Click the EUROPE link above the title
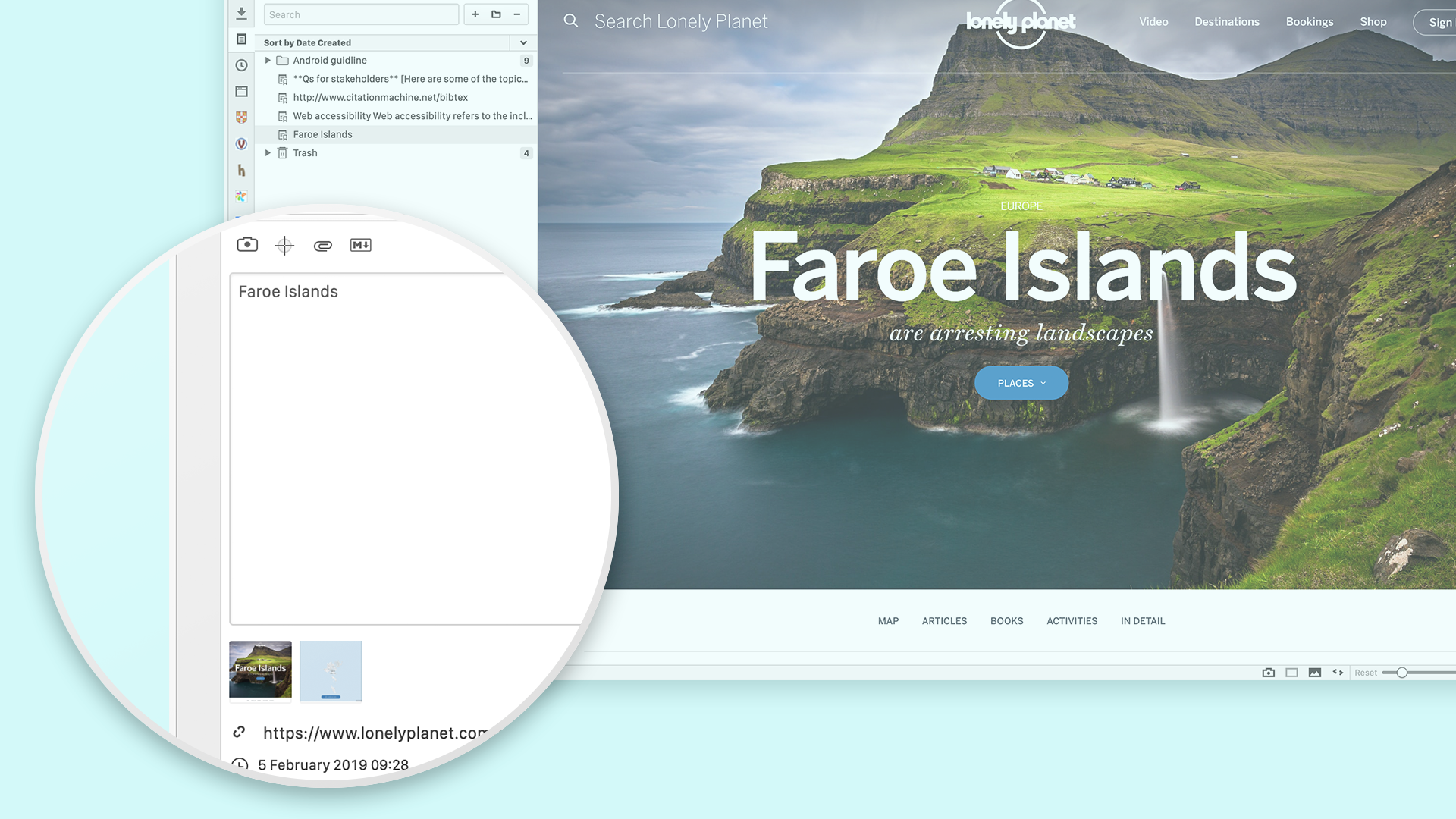 [x=1021, y=206]
